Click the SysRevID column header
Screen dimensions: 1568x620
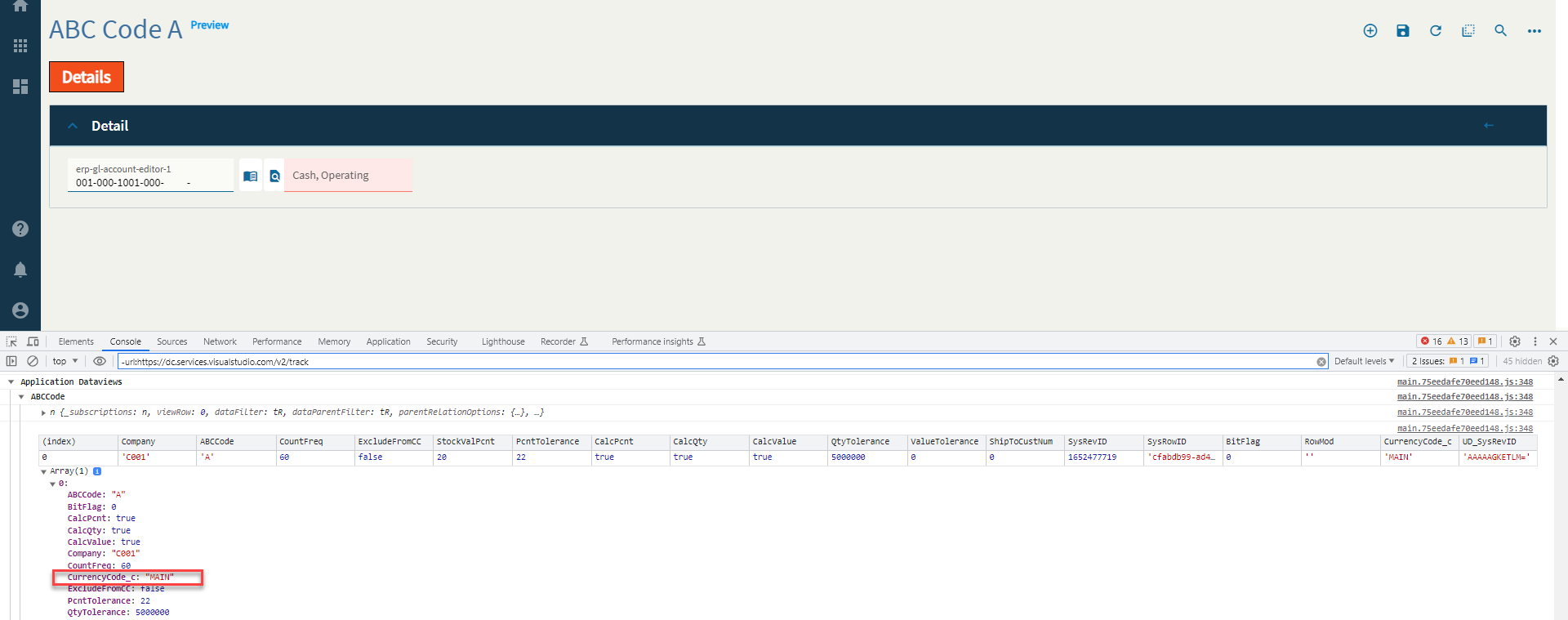pos(1103,442)
